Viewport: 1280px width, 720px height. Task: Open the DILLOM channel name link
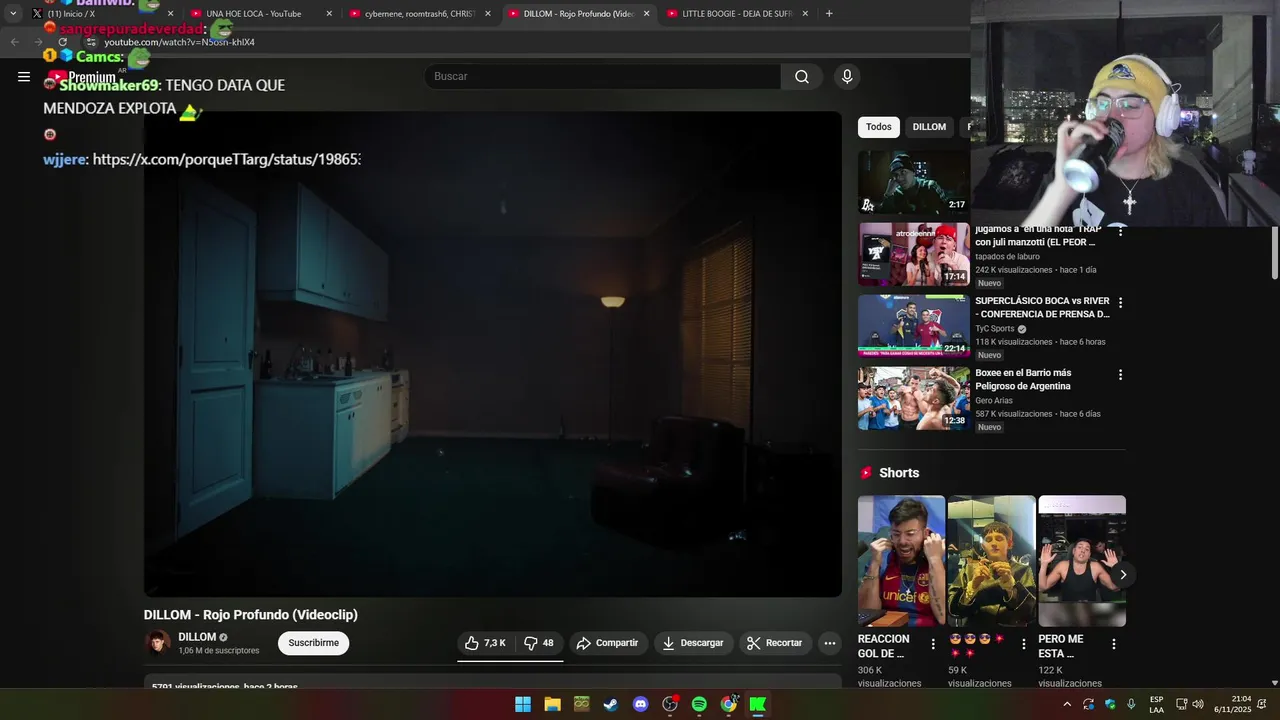pos(197,637)
